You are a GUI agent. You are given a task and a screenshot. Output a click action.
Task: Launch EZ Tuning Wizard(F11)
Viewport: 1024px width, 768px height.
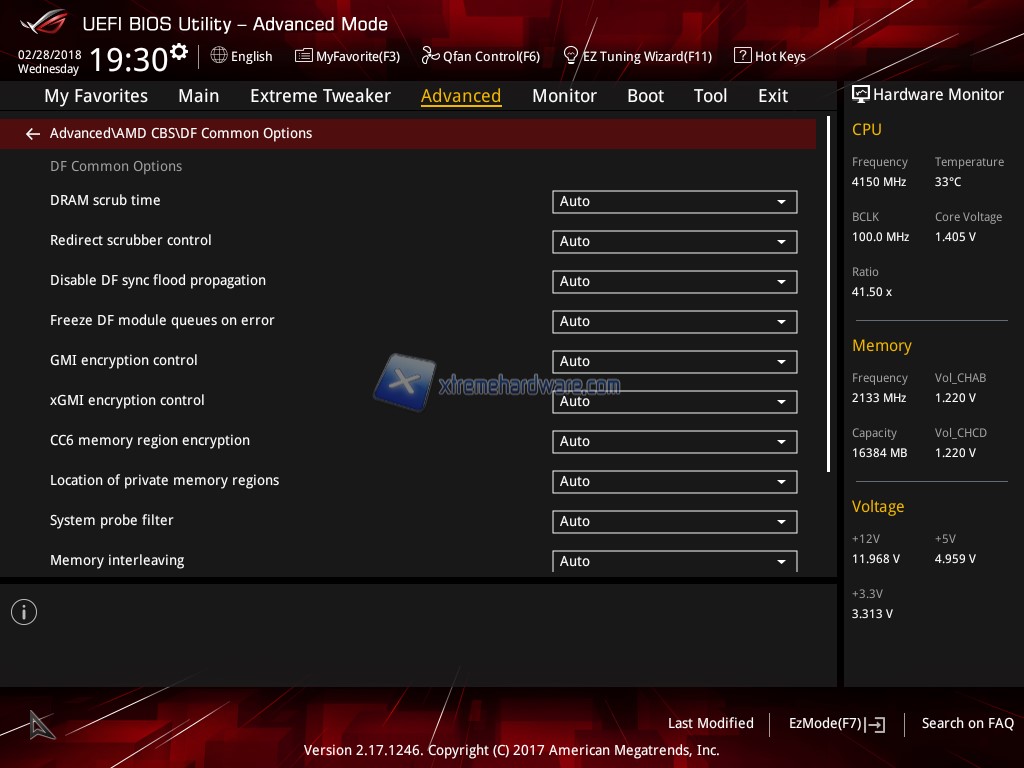(637, 56)
